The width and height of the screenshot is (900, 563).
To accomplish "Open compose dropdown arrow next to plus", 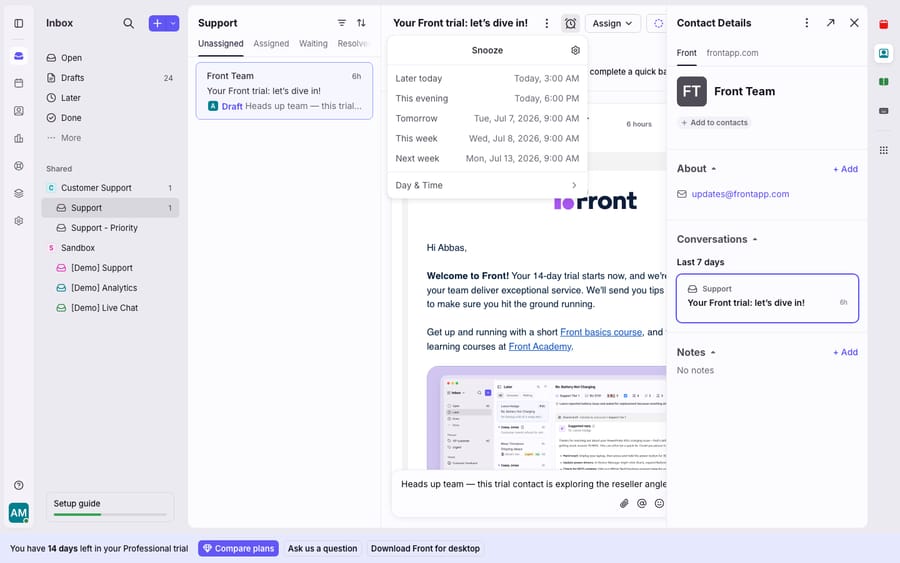I will [173, 23].
